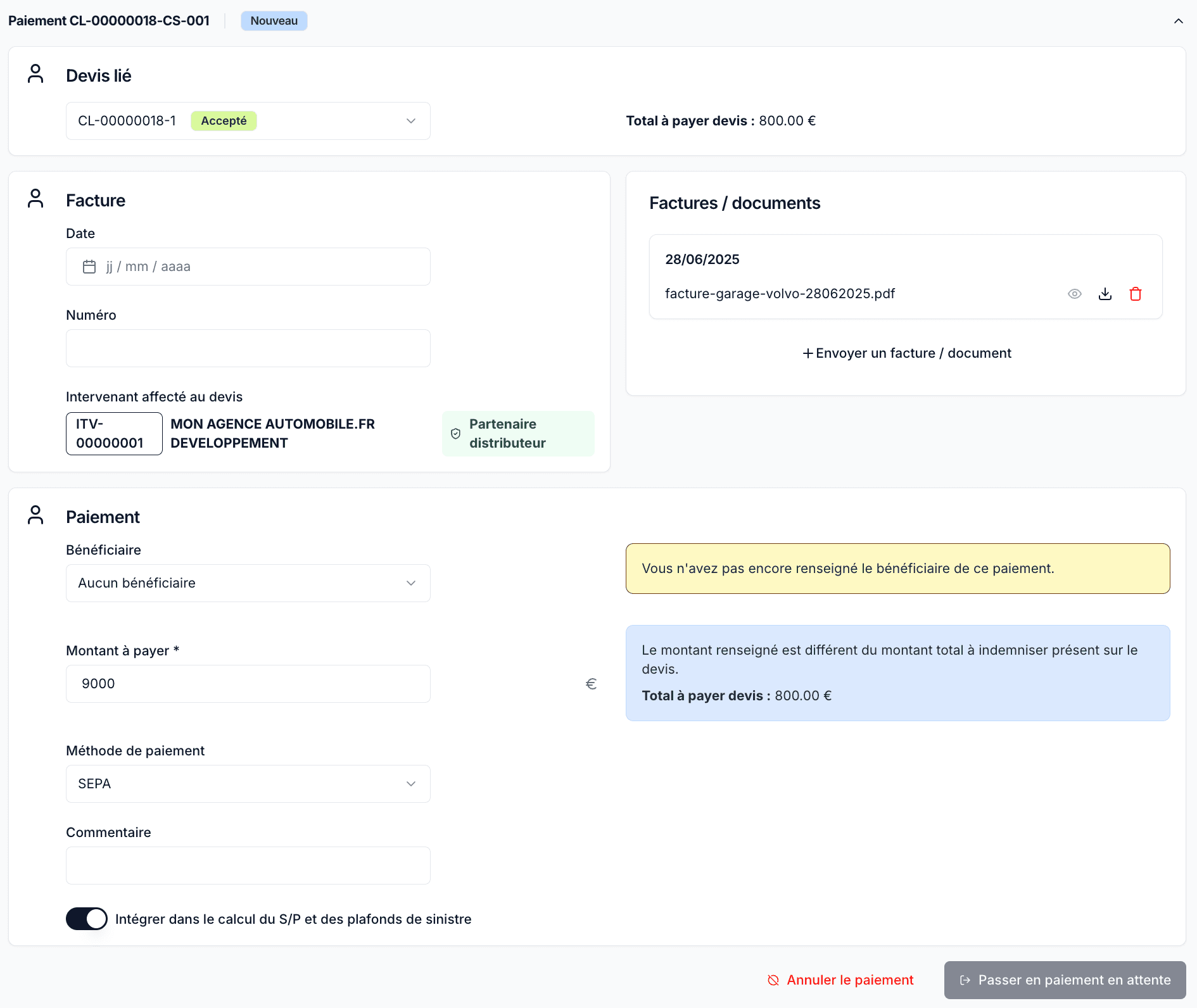The height and width of the screenshot is (1008, 1197).
Task: Toggle S/P calculation integration switch
Action: pyautogui.click(x=87, y=919)
